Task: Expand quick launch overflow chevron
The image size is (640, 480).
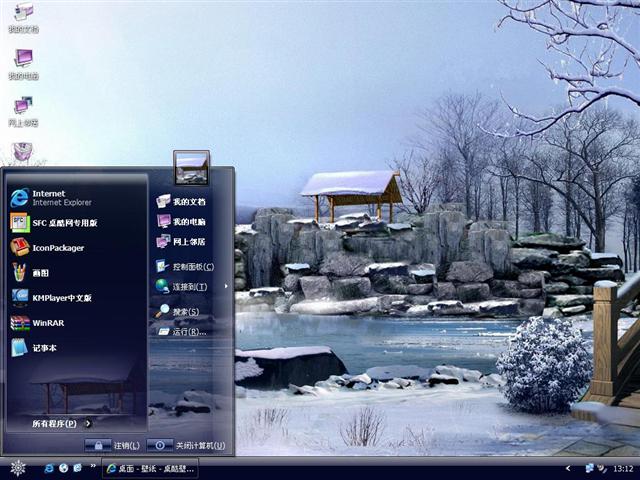Action: [x=93, y=466]
